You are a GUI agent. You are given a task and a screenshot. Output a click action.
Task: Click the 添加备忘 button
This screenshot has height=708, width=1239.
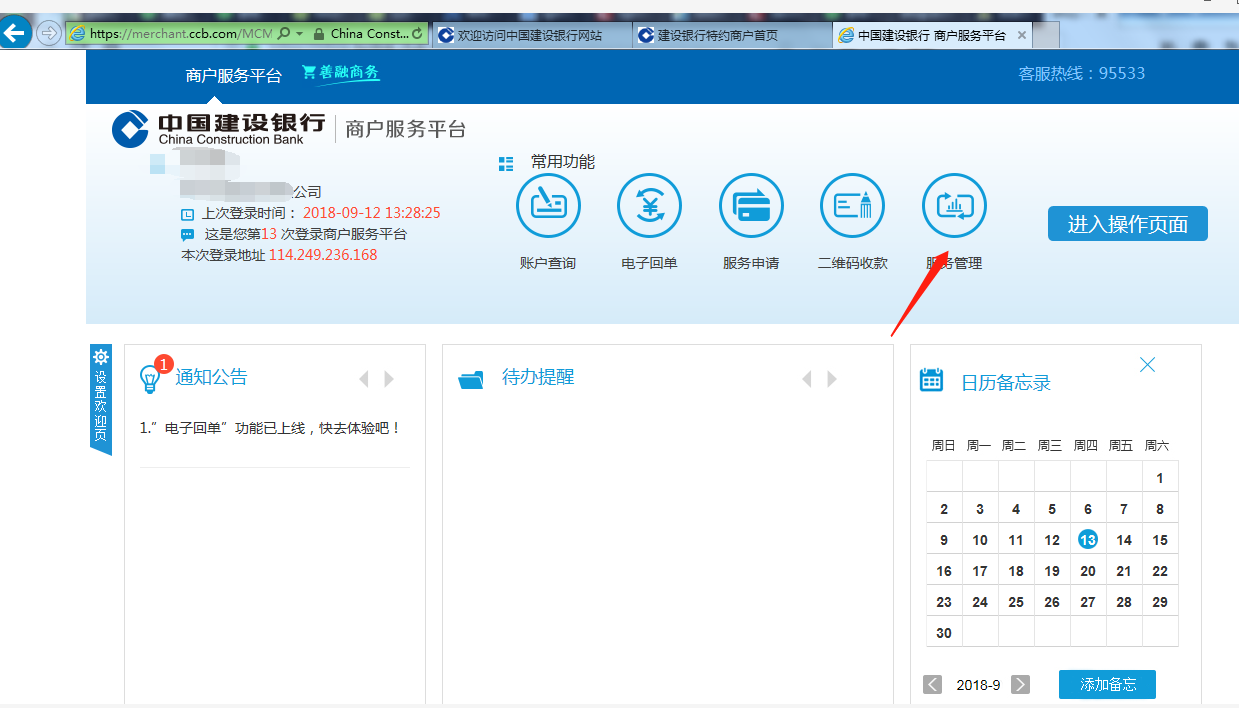(1107, 685)
